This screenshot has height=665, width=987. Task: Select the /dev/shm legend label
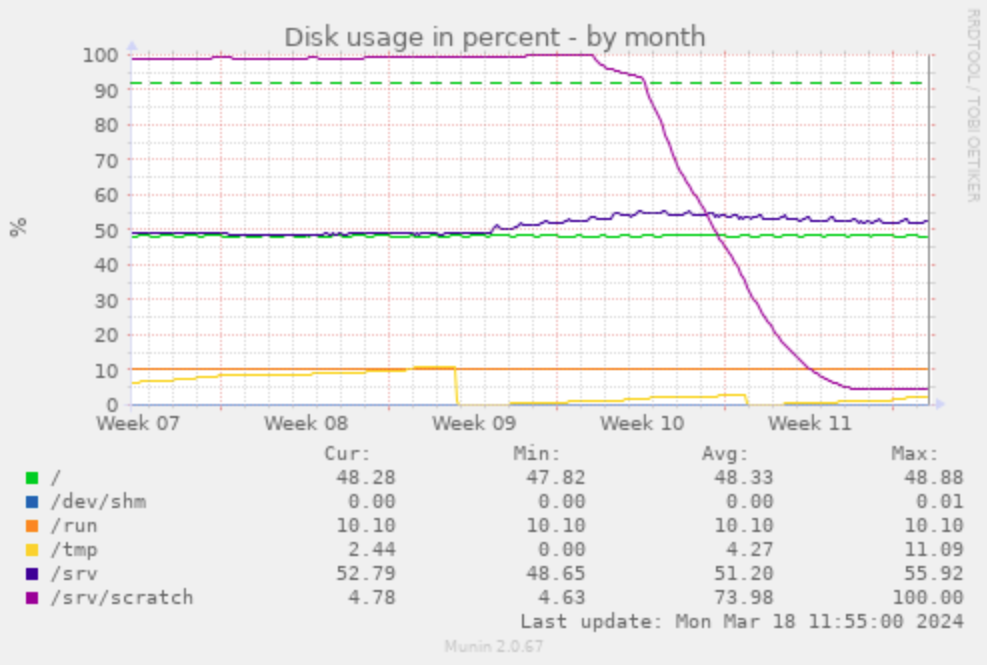[x=97, y=502]
